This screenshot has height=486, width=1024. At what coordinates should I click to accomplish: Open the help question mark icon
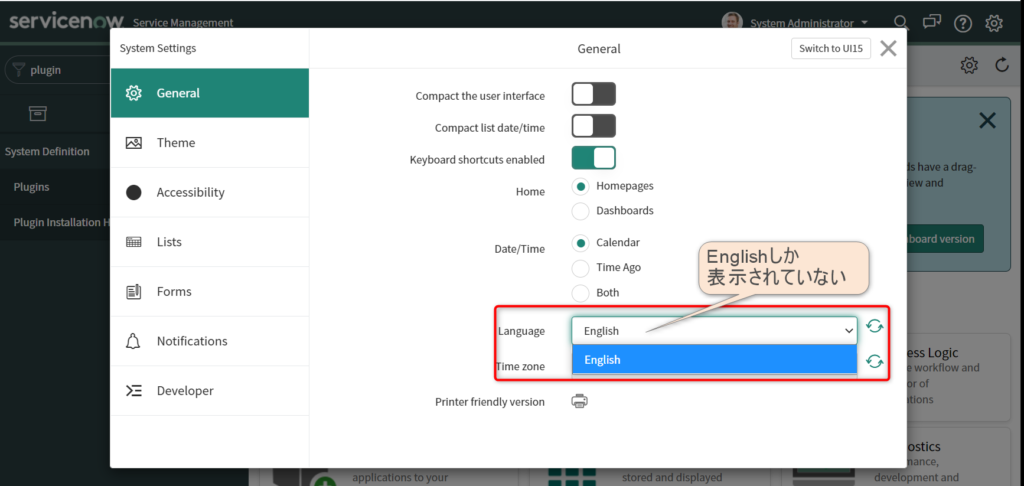(x=963, y=24)
